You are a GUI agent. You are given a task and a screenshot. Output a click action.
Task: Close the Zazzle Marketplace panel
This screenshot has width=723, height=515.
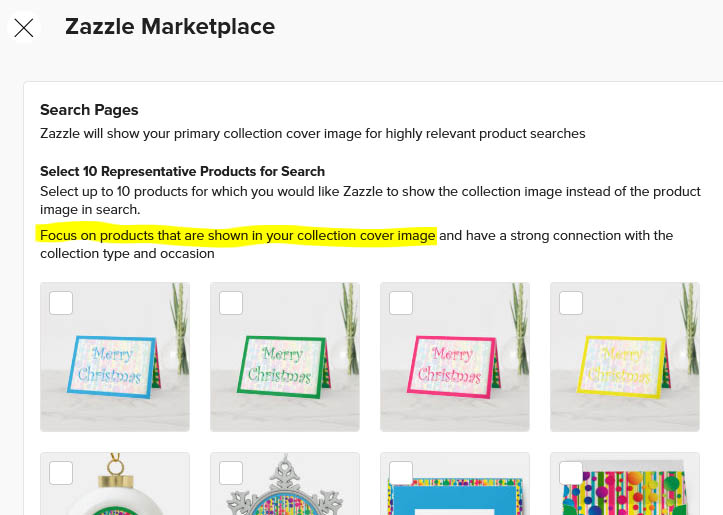(x=24, y=28)
